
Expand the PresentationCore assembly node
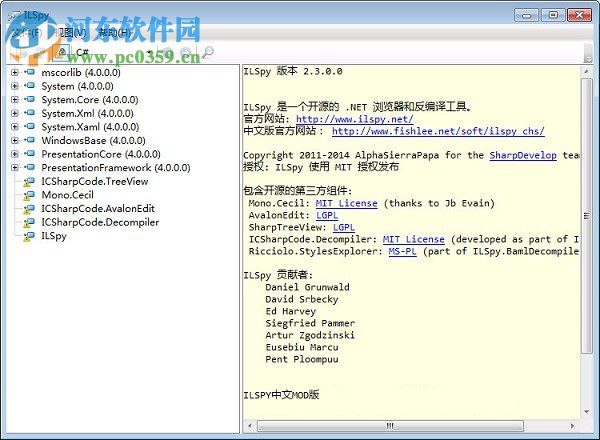click(x=15, y=154)
